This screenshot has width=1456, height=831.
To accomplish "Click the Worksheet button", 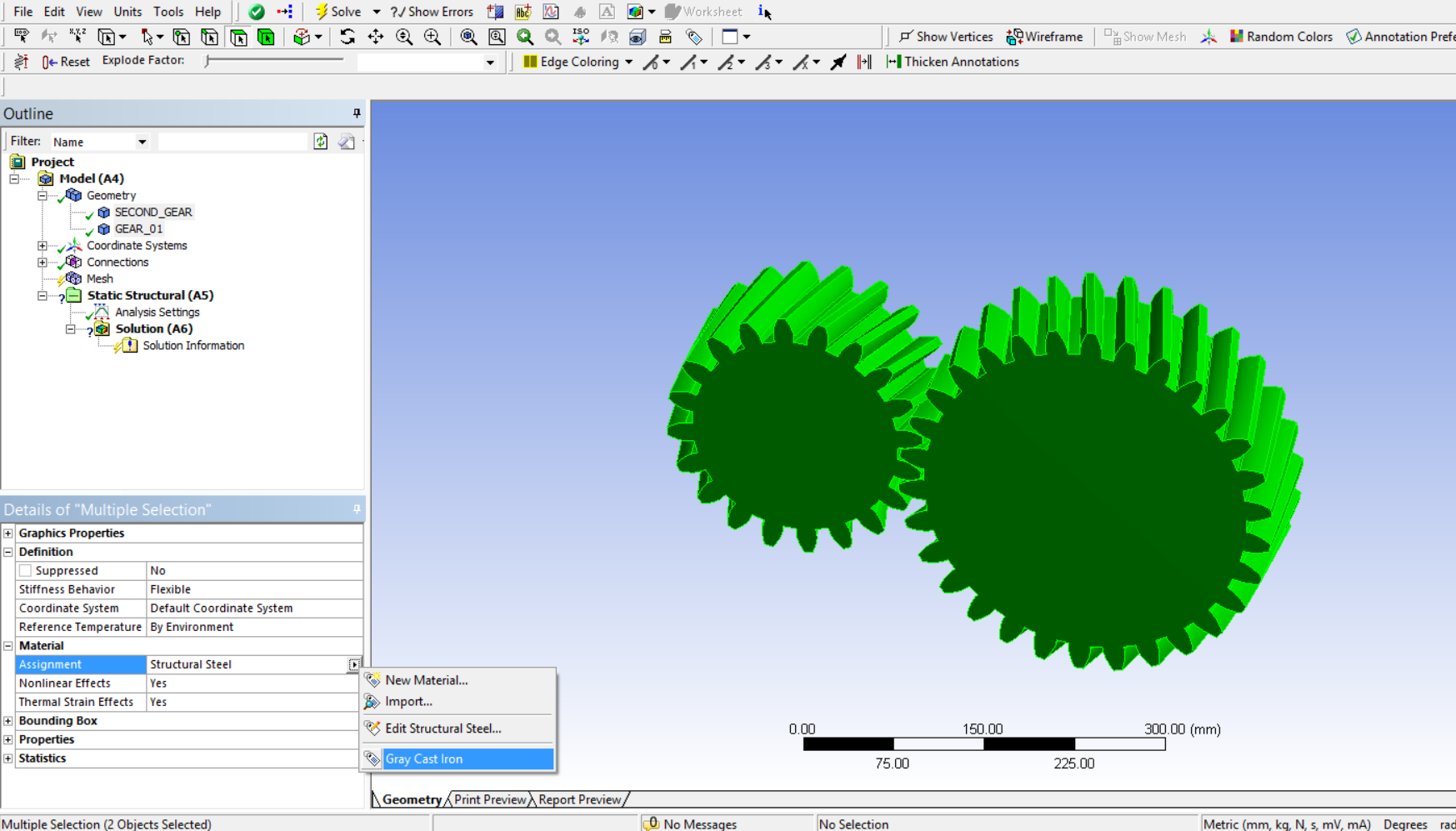I will point(703,12).
